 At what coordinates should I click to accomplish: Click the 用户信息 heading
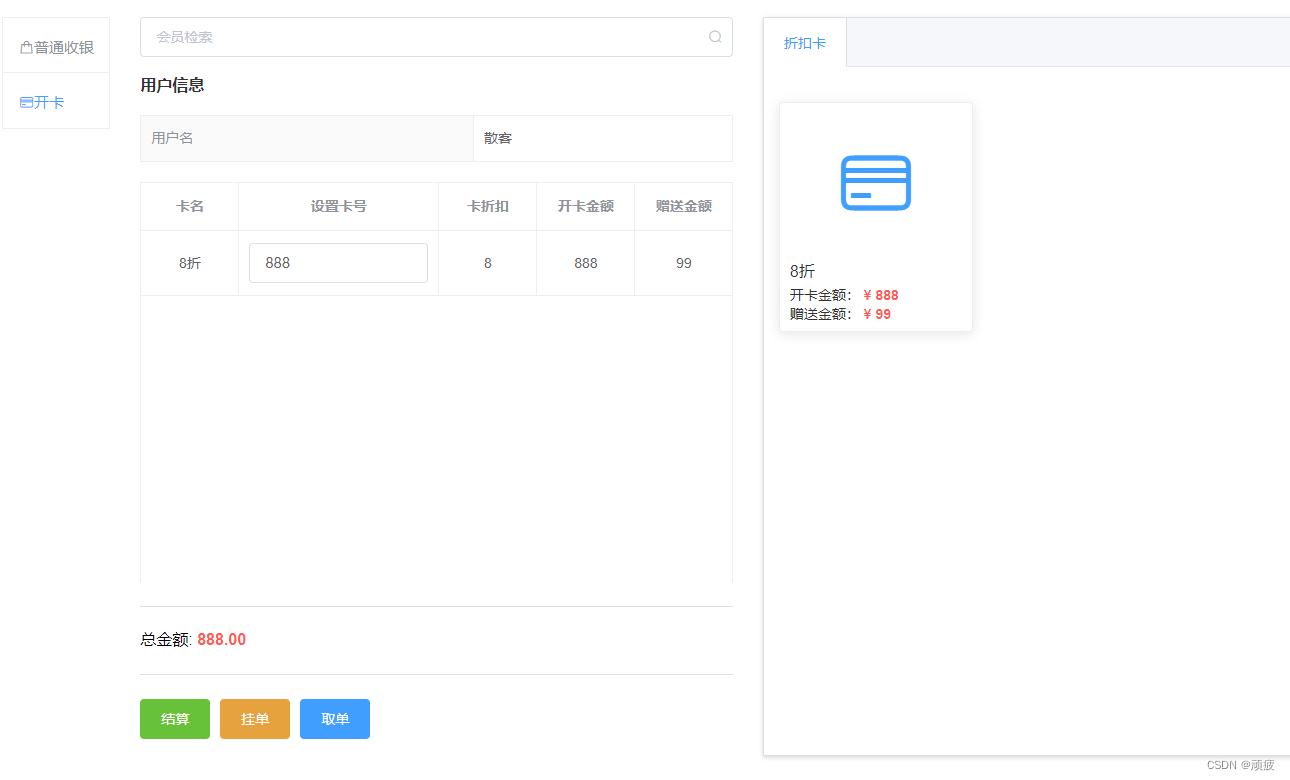tap(172, 85)
